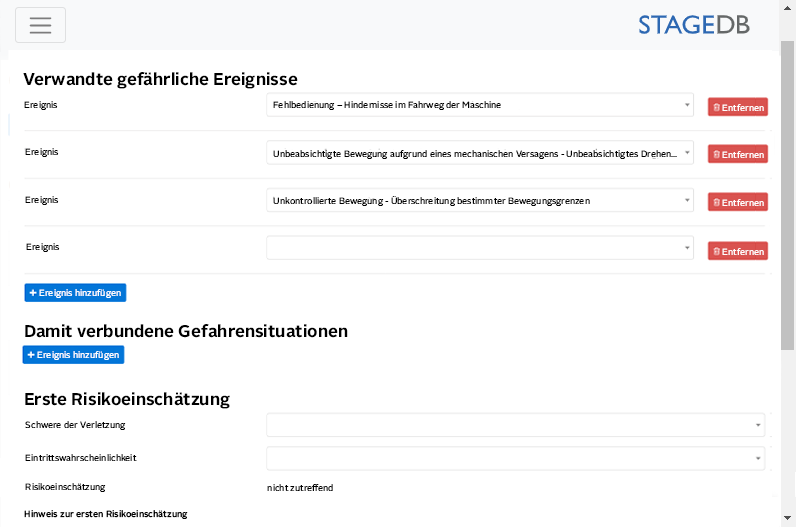Screen dimensions: 796x527
Task: Click the 'nicht zutreffend' risk assessment value
Action: point(300,488)
